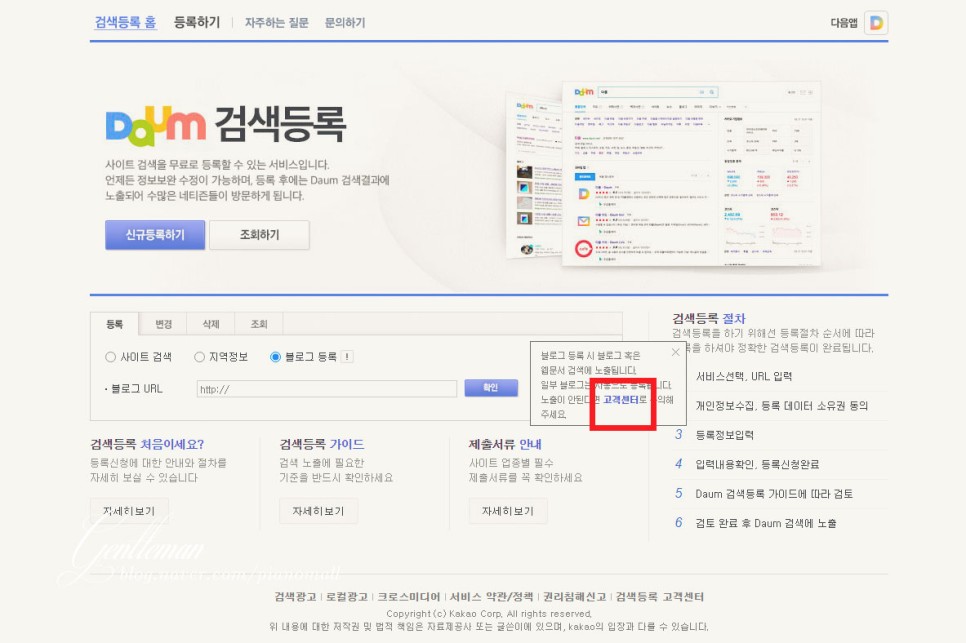The height and width of the screenshot is (643, 966).
Task: Switch to the 변경 tab
Action: point(163,324)
